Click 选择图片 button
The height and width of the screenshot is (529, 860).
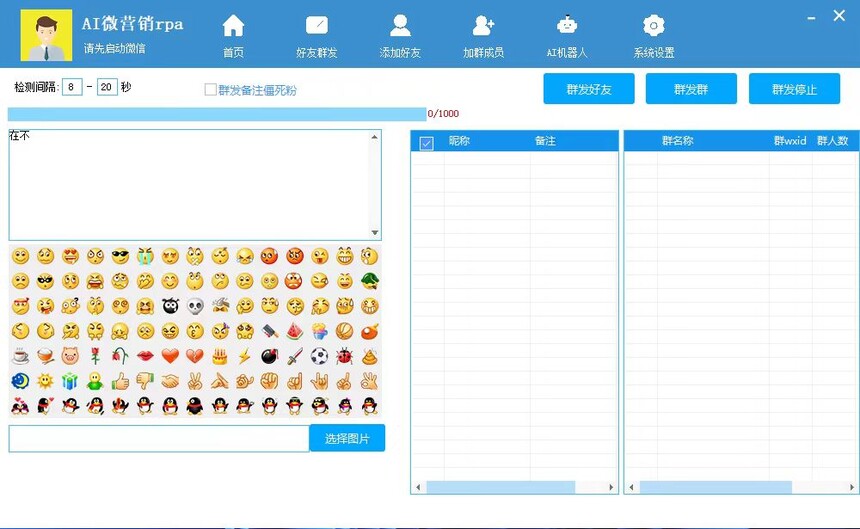point(347,438)
